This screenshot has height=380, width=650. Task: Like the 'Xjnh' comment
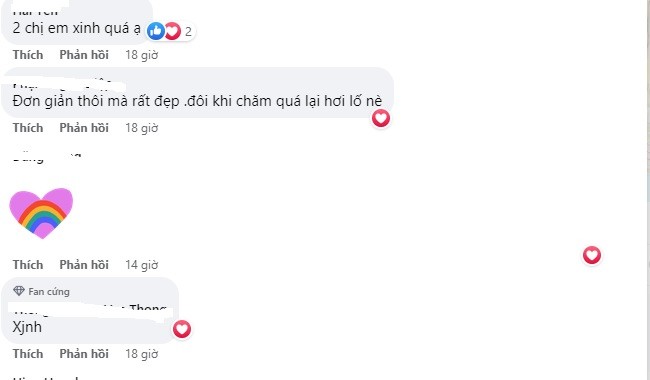28,353
